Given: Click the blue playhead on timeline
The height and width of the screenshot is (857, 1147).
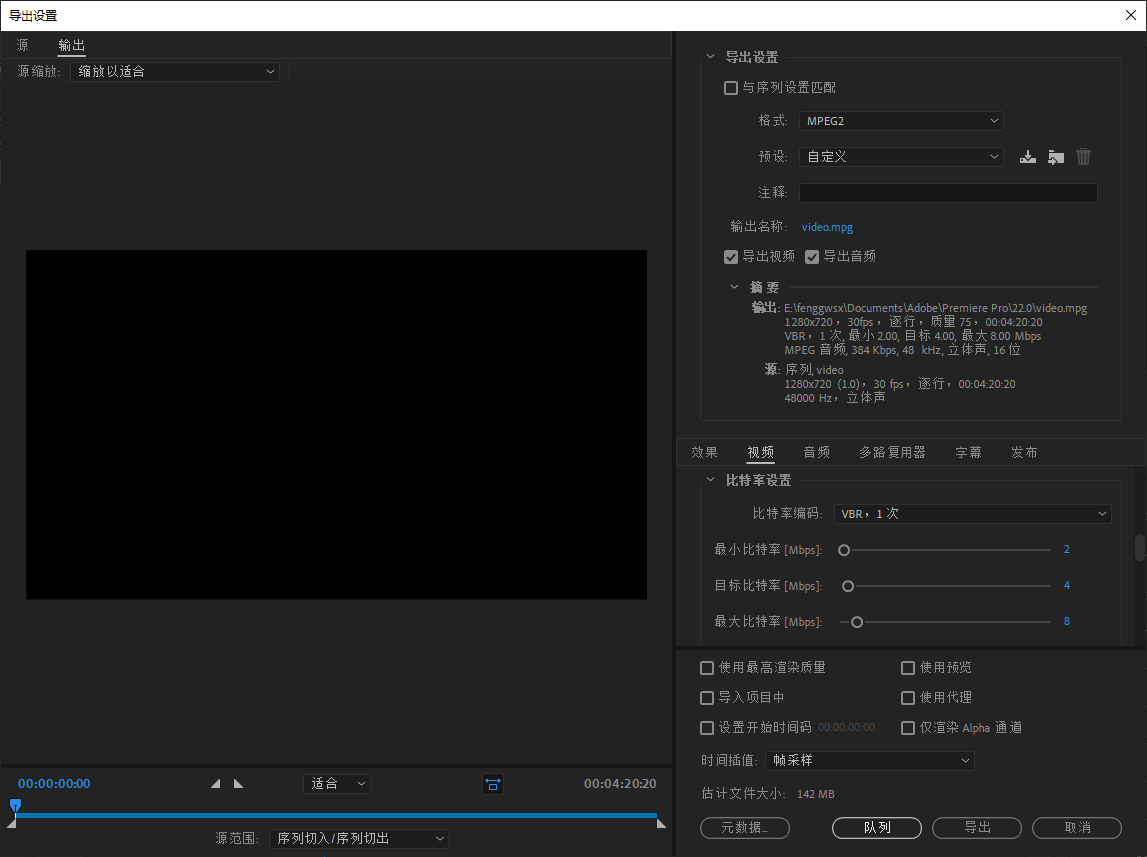Looking at the screenshot, I should pos(15,805).
